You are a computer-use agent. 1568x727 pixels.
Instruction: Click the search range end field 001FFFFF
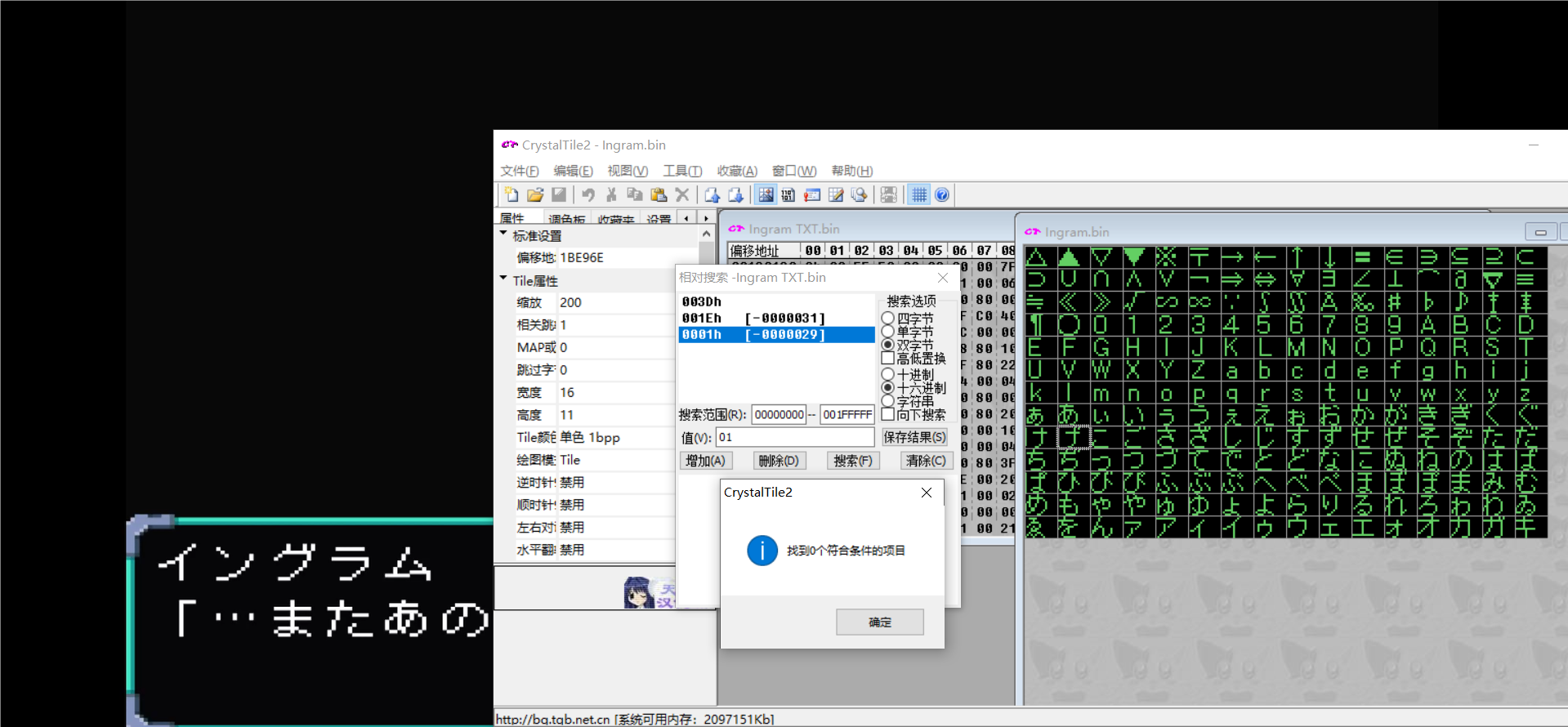(847, 414)
